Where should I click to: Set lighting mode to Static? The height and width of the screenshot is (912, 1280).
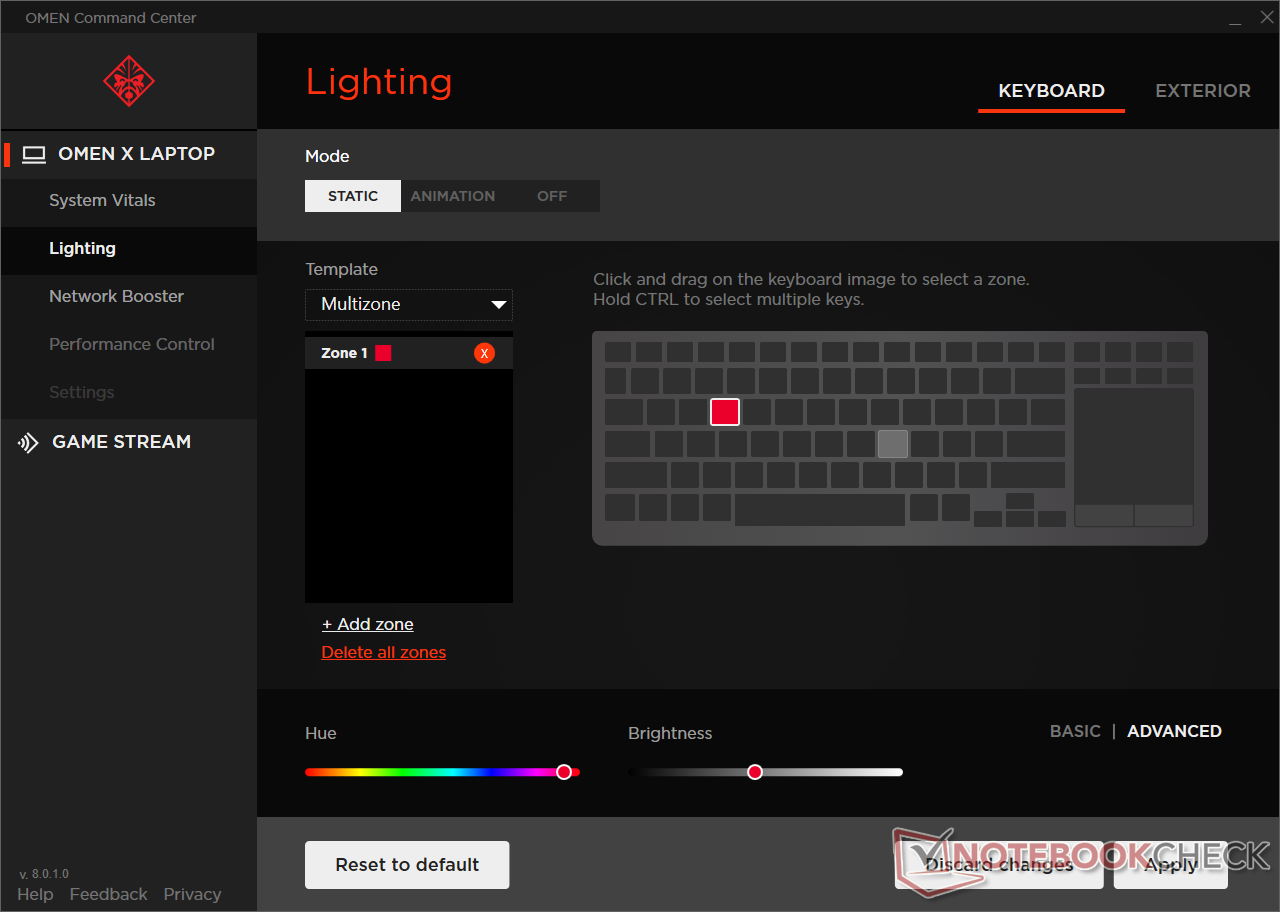tap(353, 196)
